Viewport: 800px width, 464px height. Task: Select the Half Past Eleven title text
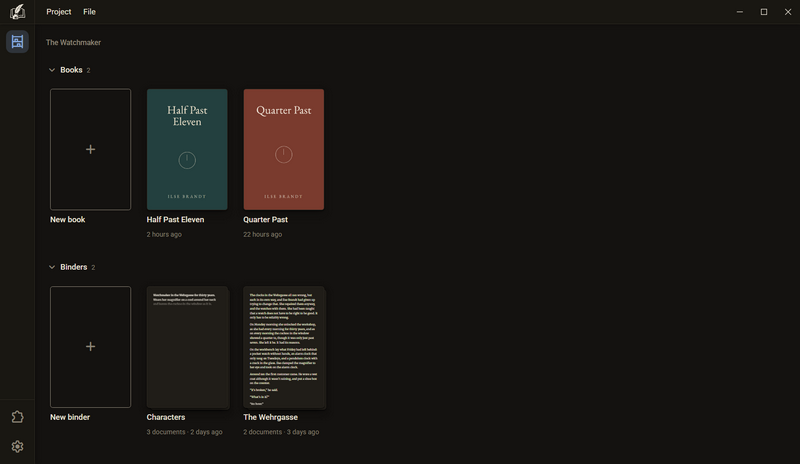(x=176, y=219)
